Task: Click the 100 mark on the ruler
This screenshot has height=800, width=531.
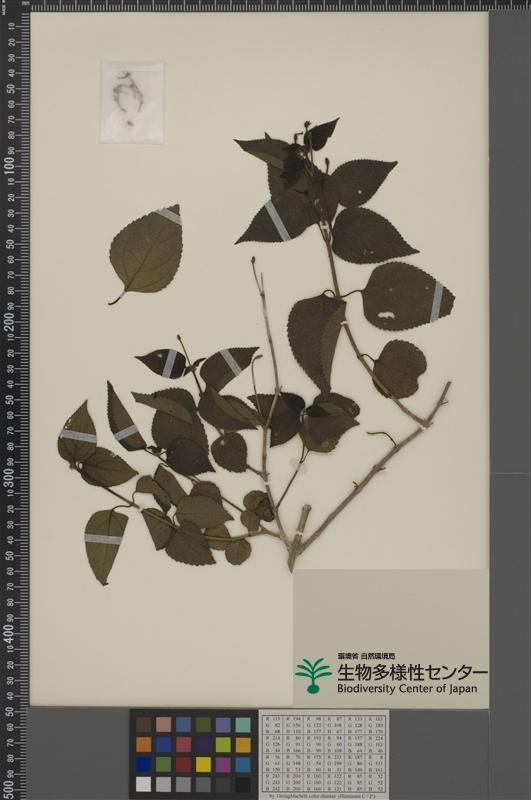Action: (9, 165)
